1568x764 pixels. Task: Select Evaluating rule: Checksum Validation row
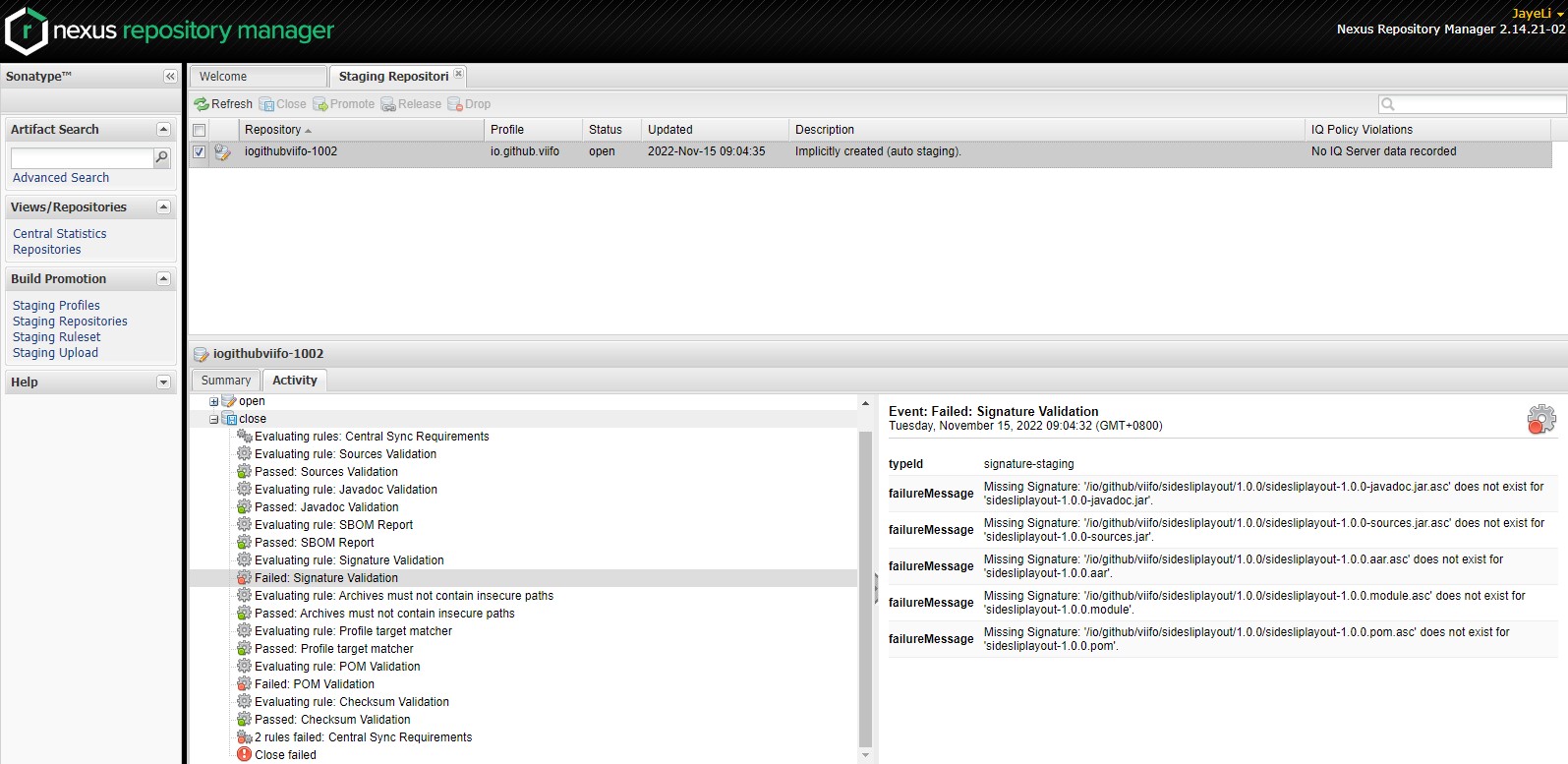pos(523,702)
